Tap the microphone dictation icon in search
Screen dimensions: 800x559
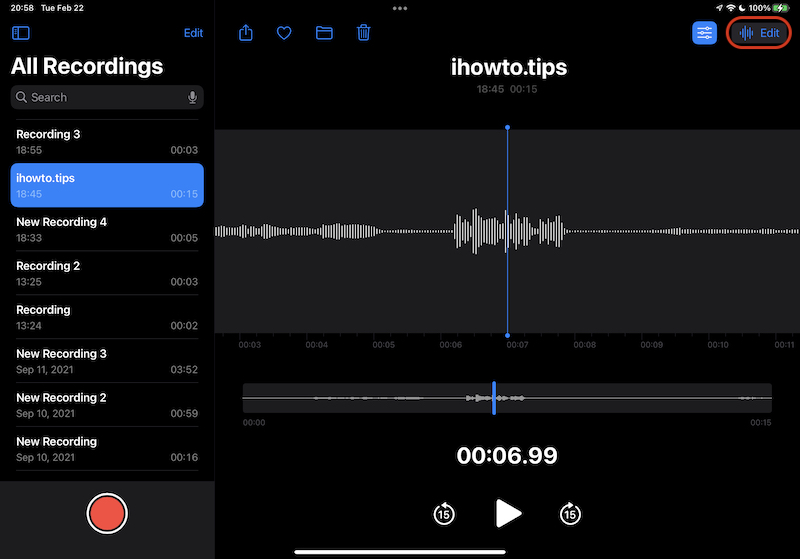tap(192, 97)
